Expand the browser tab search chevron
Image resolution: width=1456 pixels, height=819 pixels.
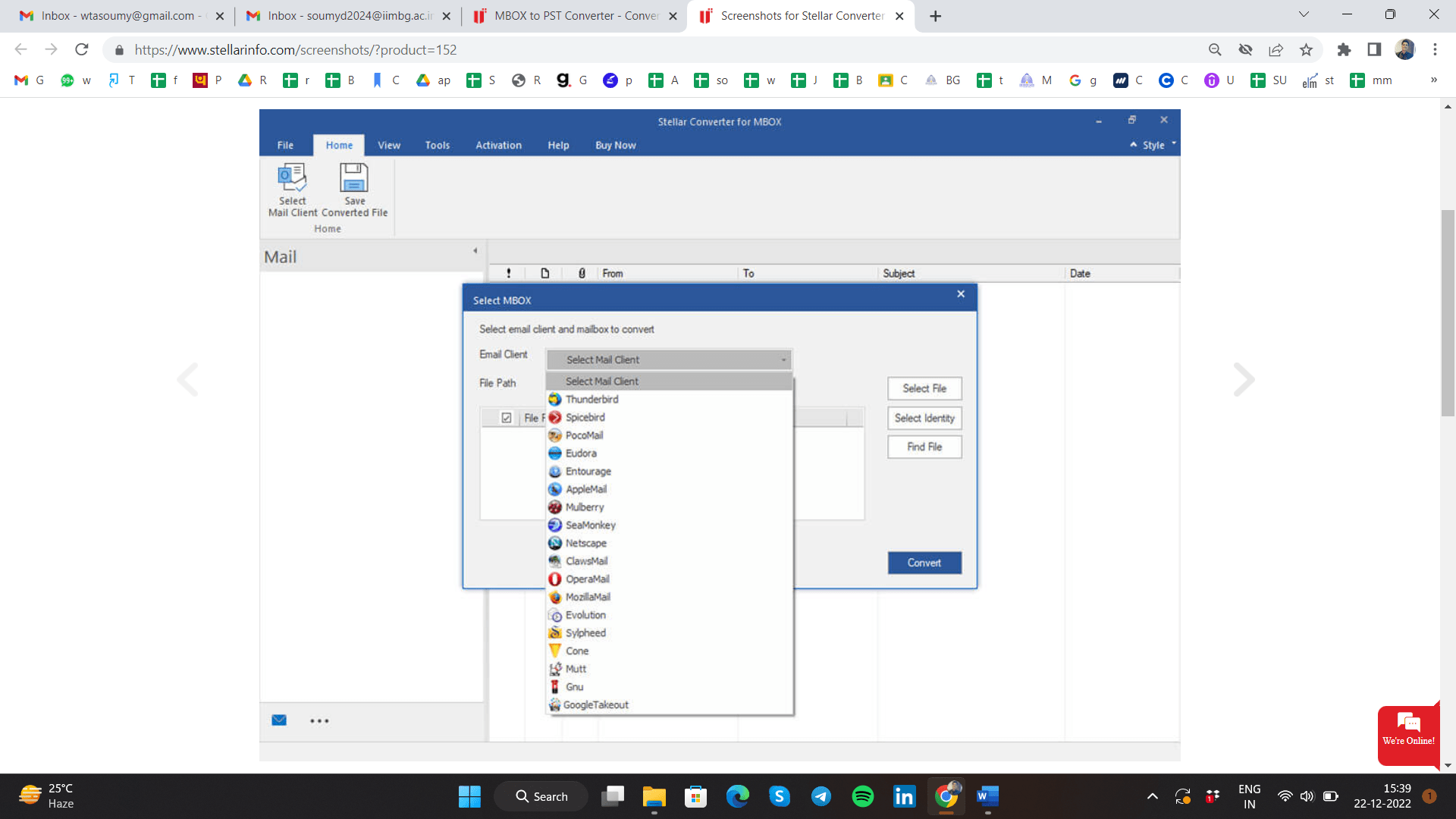click(x=1304, y=14)
